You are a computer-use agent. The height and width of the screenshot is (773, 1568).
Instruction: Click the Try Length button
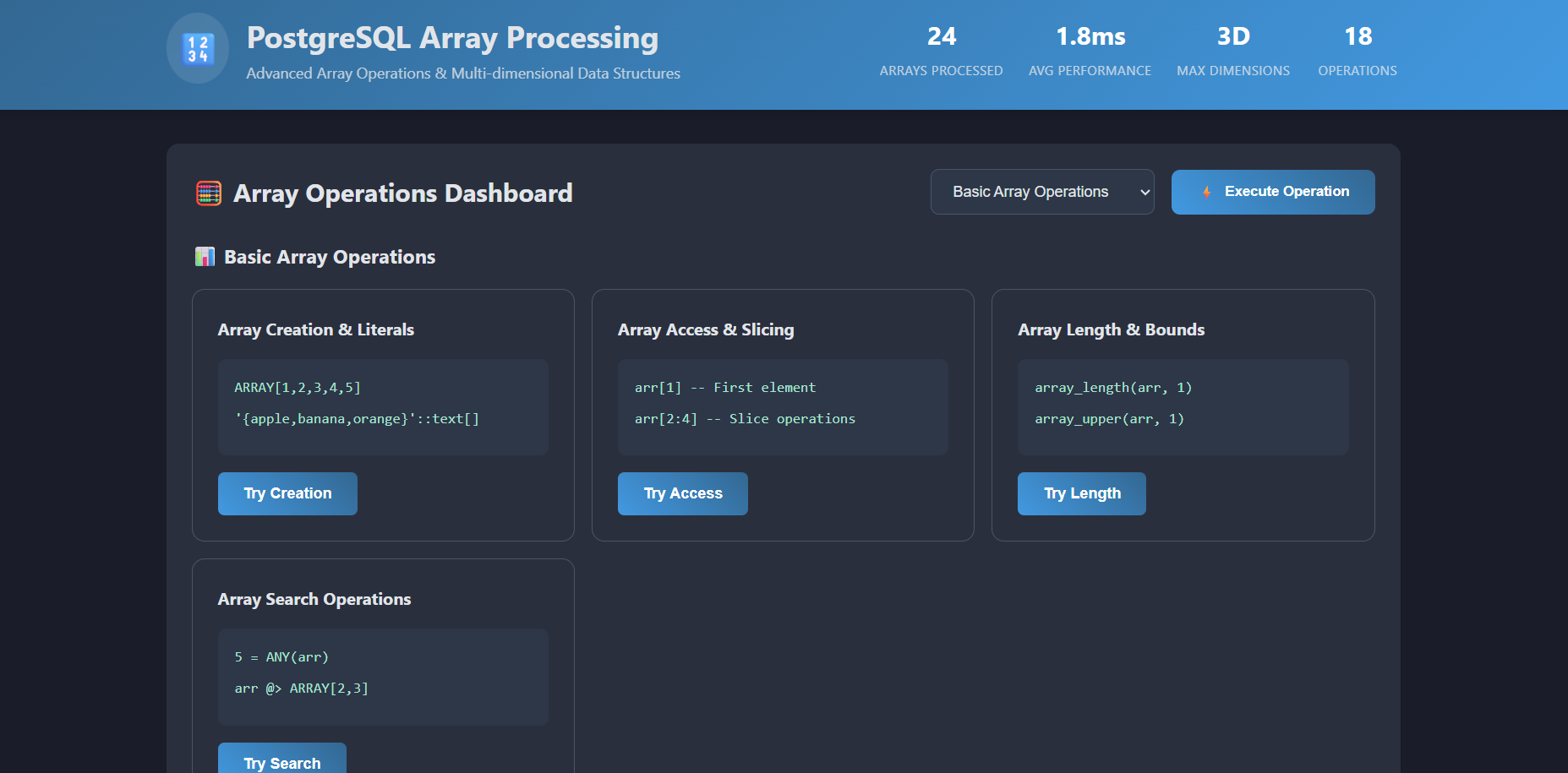(x=1081, y=493)
